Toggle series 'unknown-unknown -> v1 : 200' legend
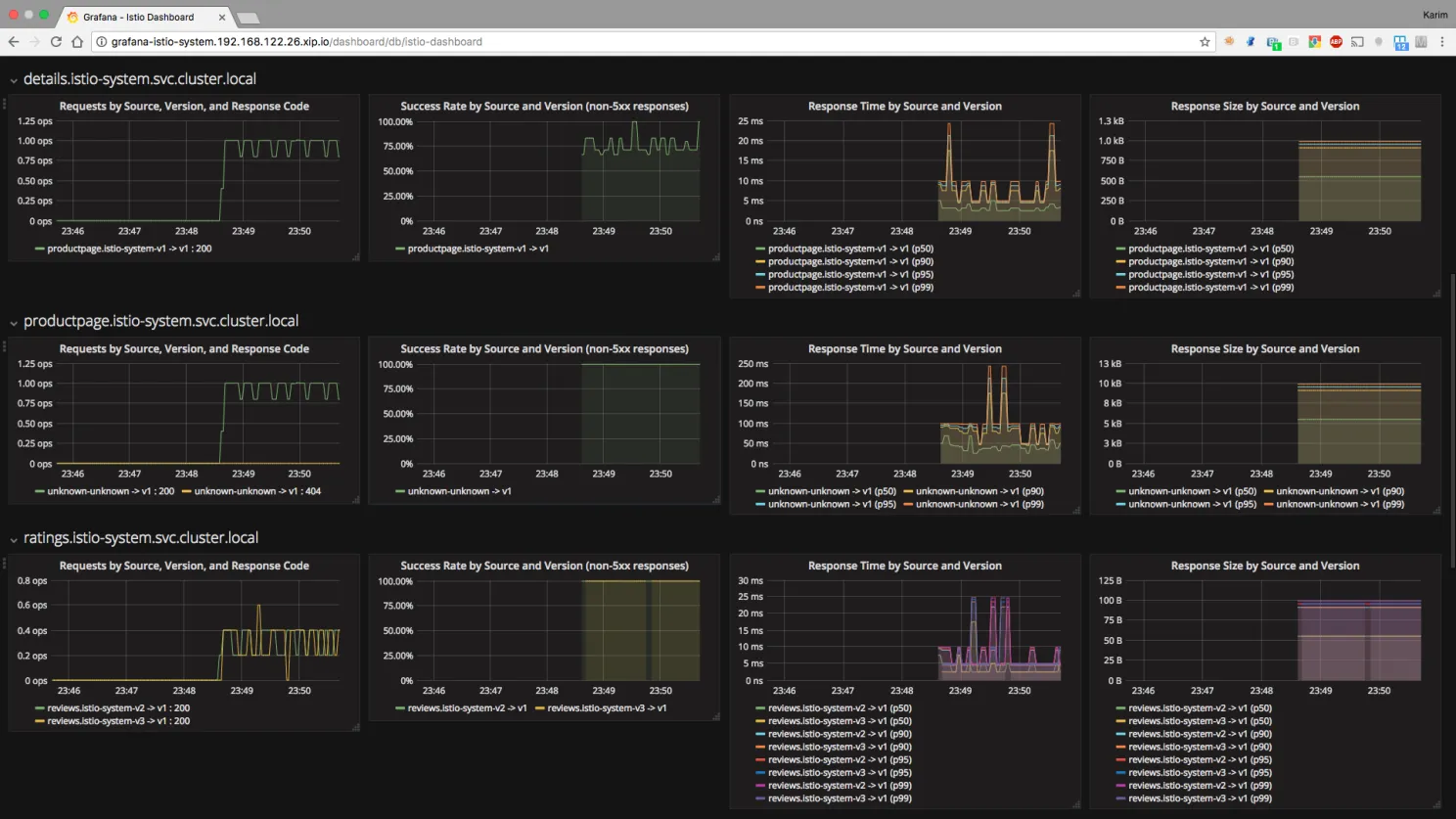1456x819 pixels. pyautogui.click(x=111, y=491)
